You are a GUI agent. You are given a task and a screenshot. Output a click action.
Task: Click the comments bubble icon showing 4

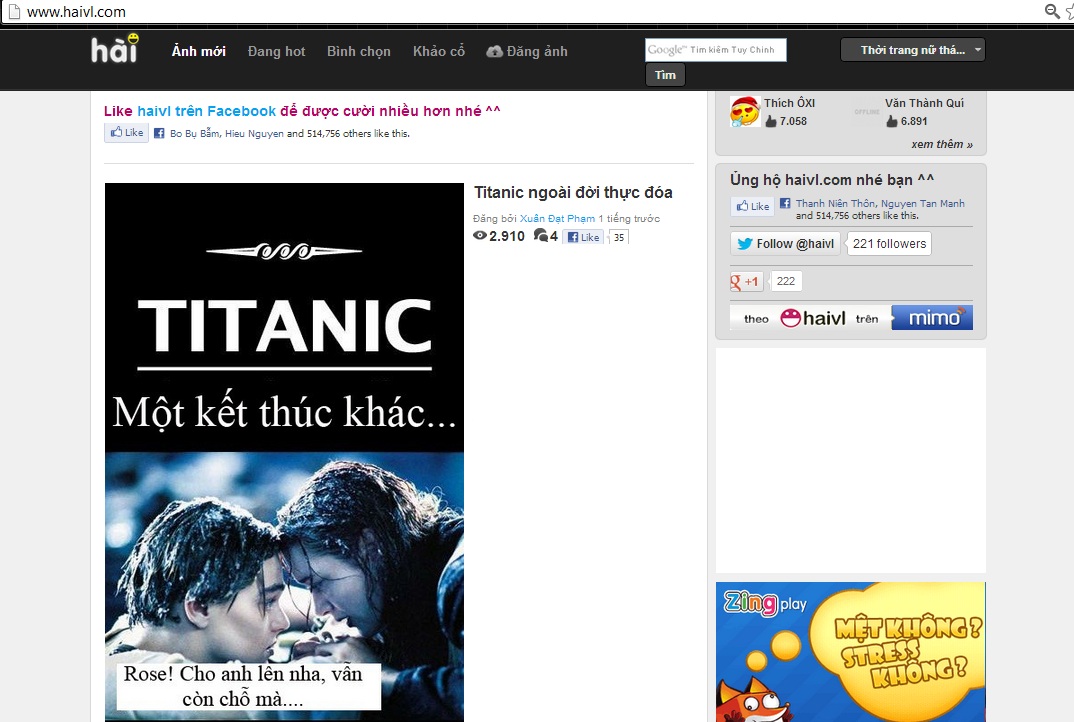(540, 236)
